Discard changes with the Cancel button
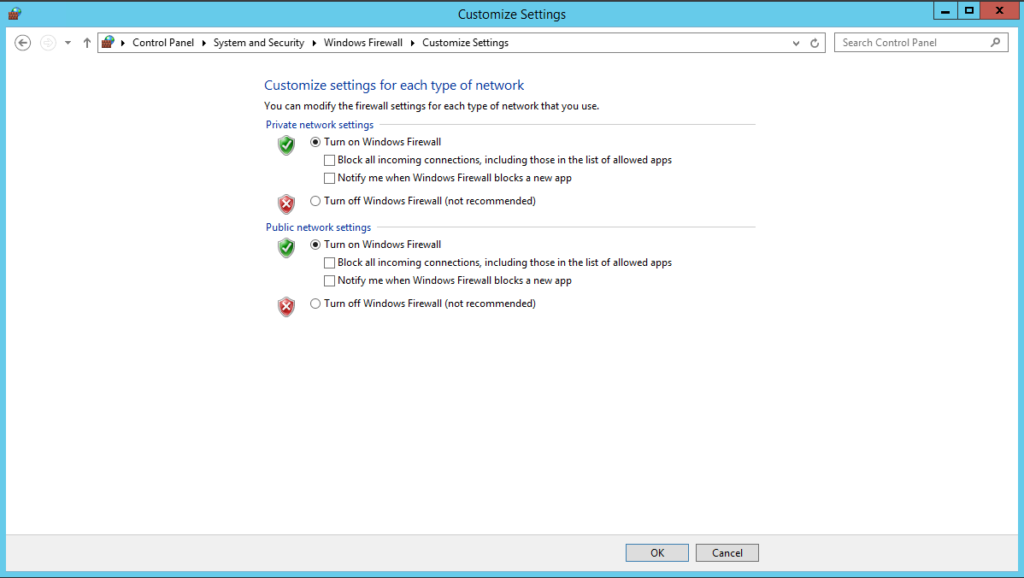This screenshot has width=1024, height=578. pos(727,553)
